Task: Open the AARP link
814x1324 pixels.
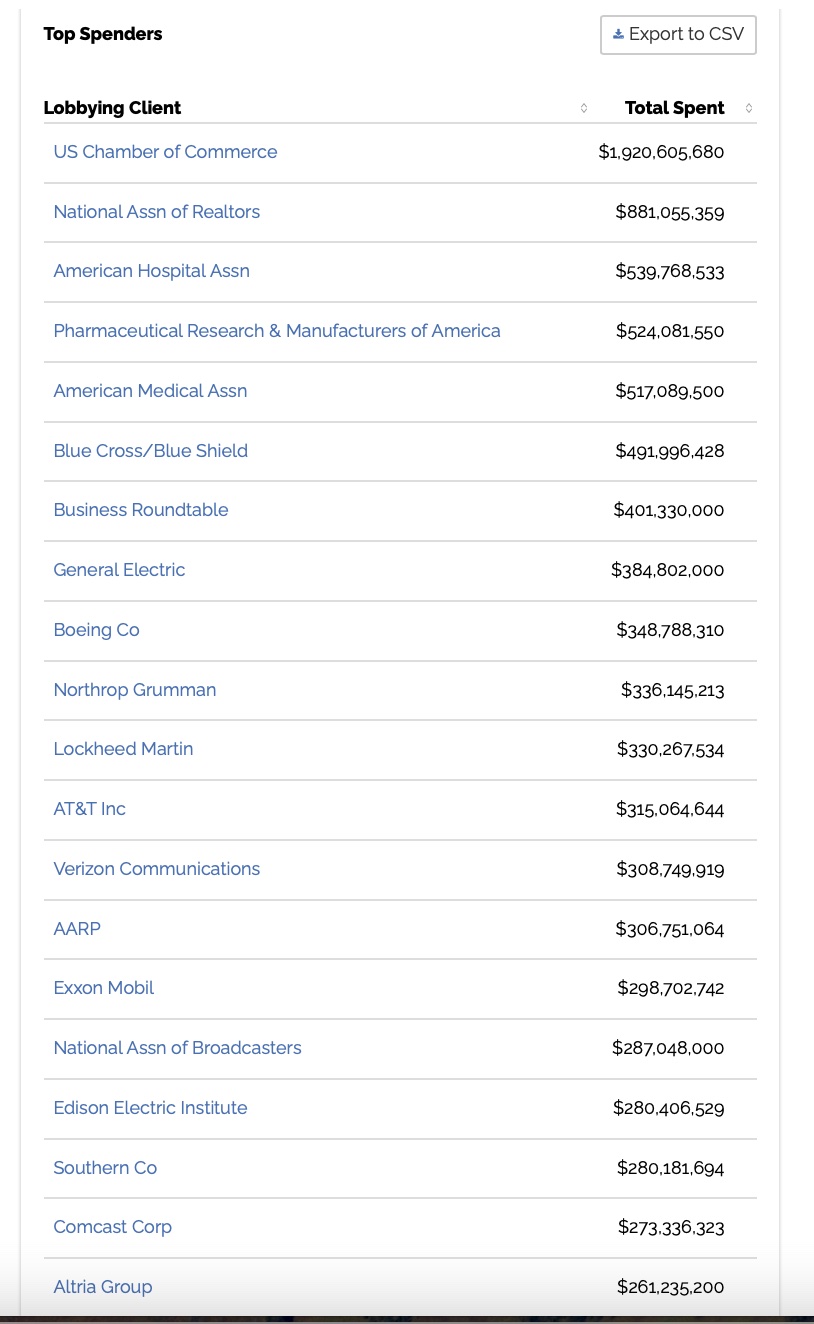Action: [x=77, y=929]
